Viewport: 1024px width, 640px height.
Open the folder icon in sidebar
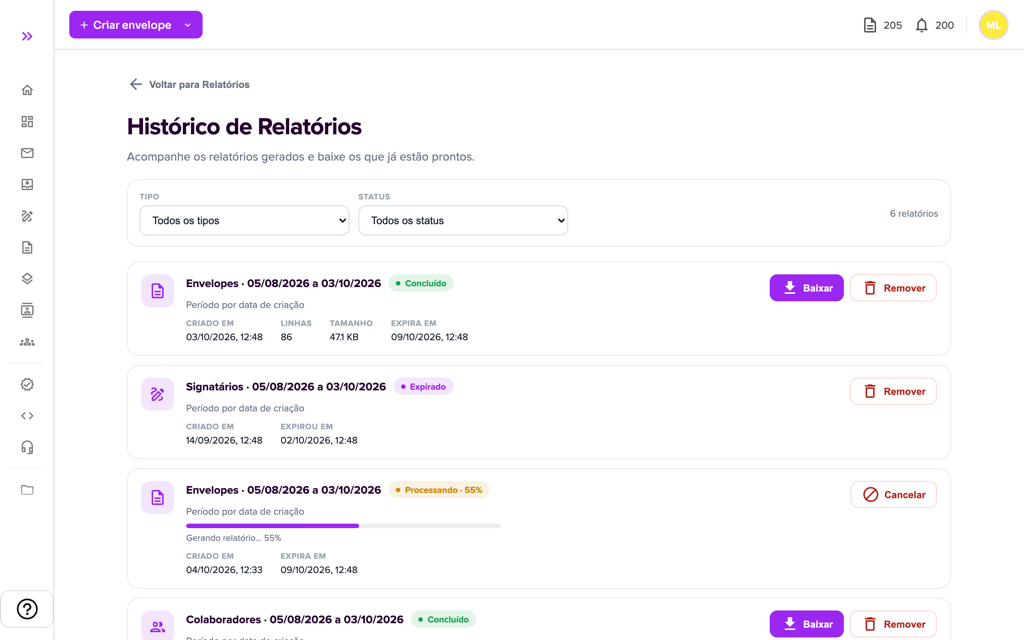tap(27, 490)
